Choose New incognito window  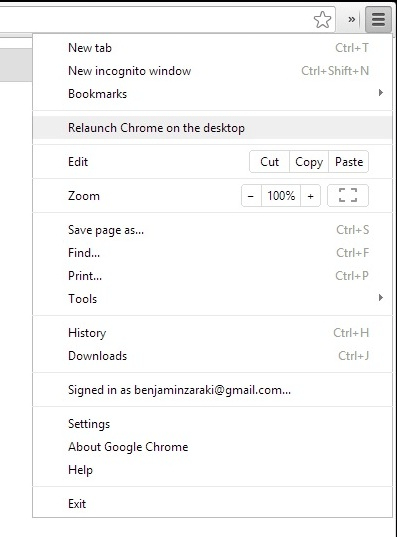point(212,71)
